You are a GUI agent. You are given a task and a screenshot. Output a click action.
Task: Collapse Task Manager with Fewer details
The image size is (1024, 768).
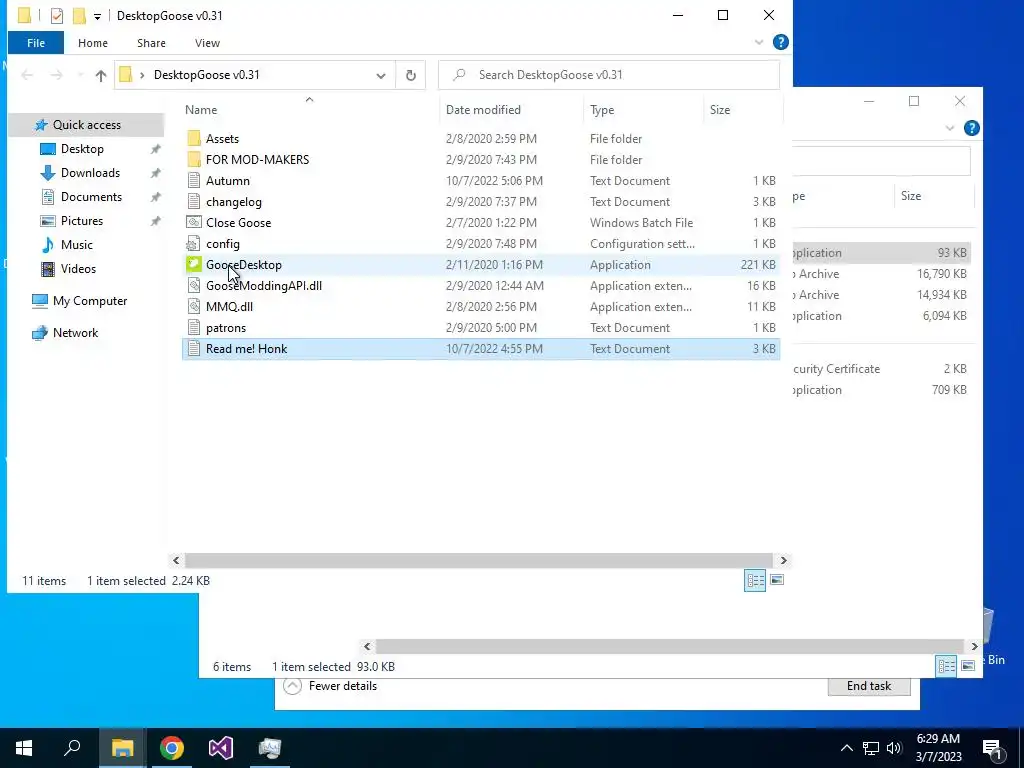(330, 686)
